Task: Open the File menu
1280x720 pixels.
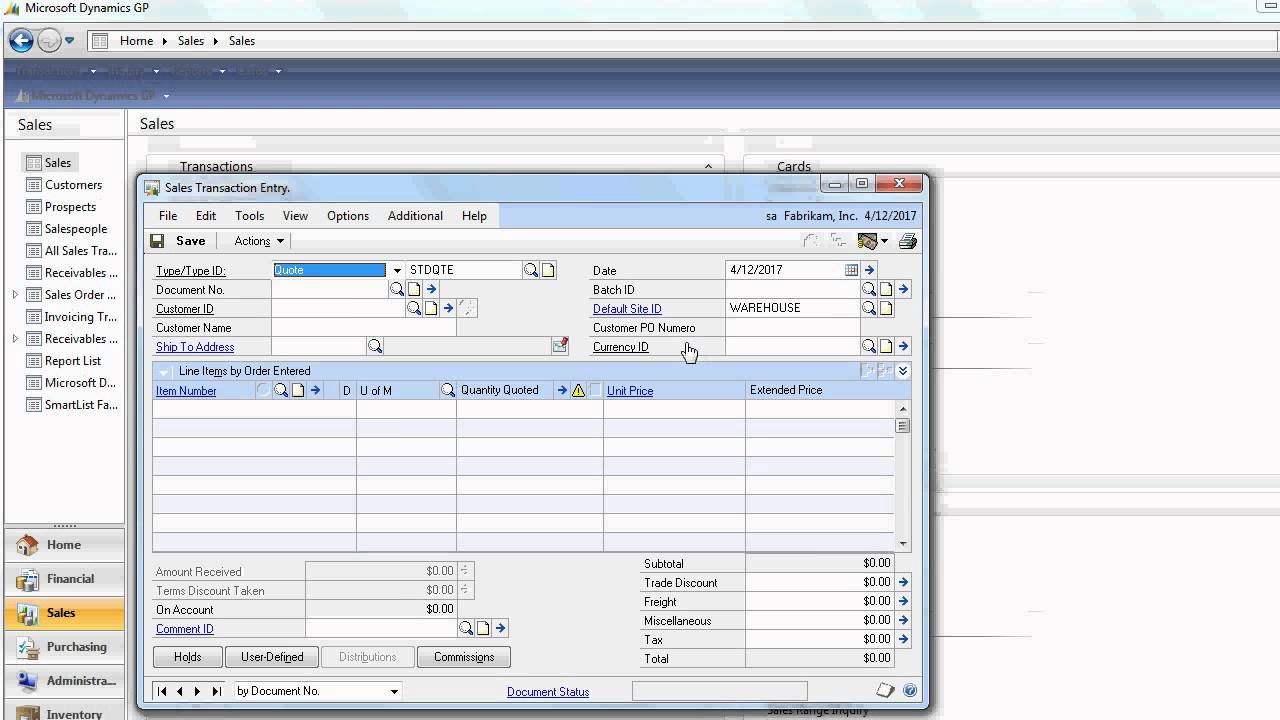Action: pyautogui.click(x=168, y=216)
